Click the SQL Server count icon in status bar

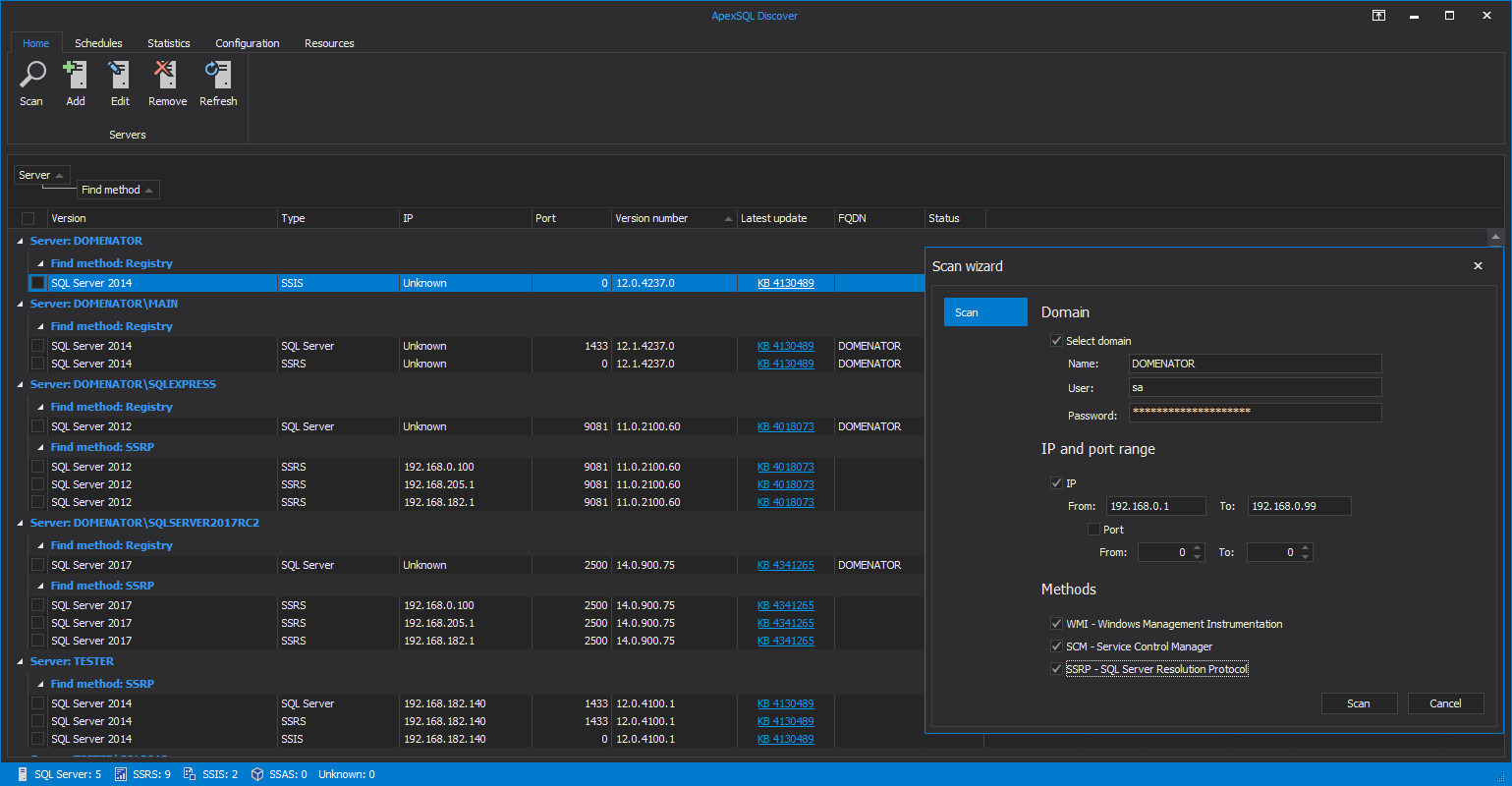pos(23,774)
